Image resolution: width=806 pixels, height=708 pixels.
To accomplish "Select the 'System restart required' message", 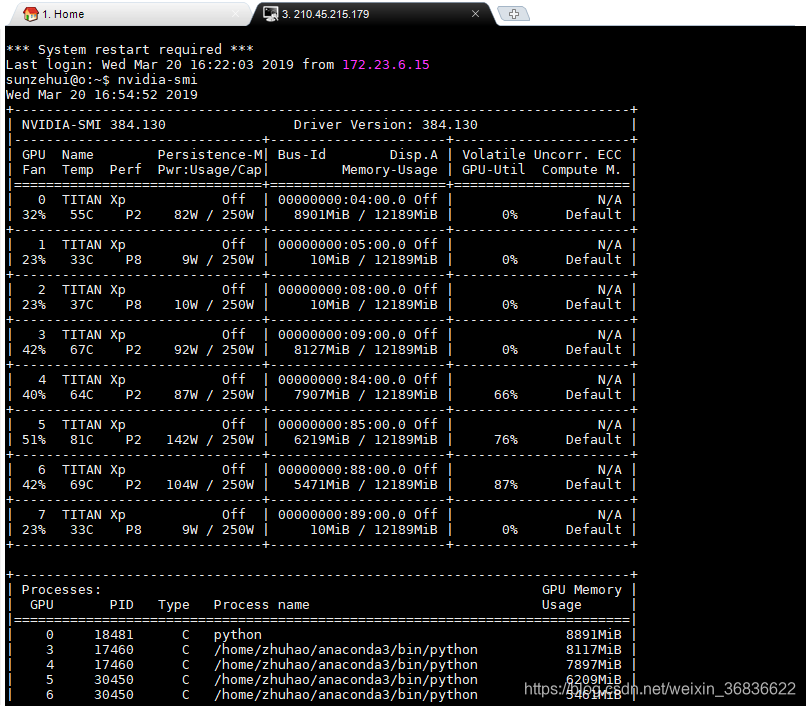I will (x=130, y=50).
